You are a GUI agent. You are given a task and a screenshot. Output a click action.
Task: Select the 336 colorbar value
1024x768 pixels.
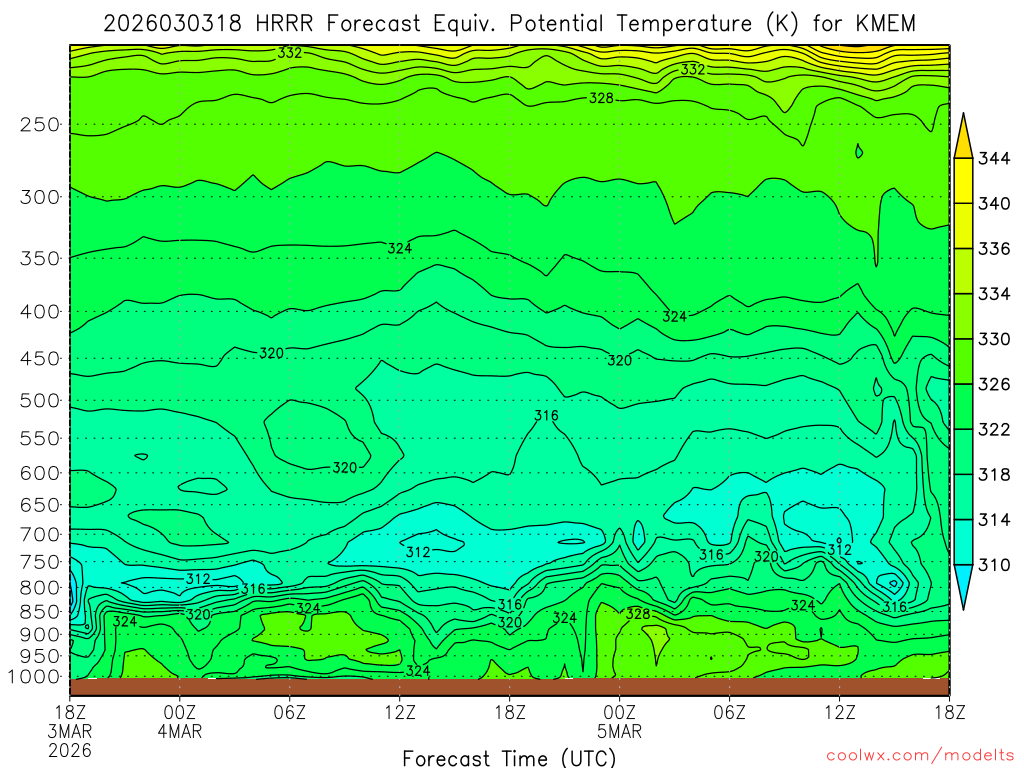coord(994,249)
